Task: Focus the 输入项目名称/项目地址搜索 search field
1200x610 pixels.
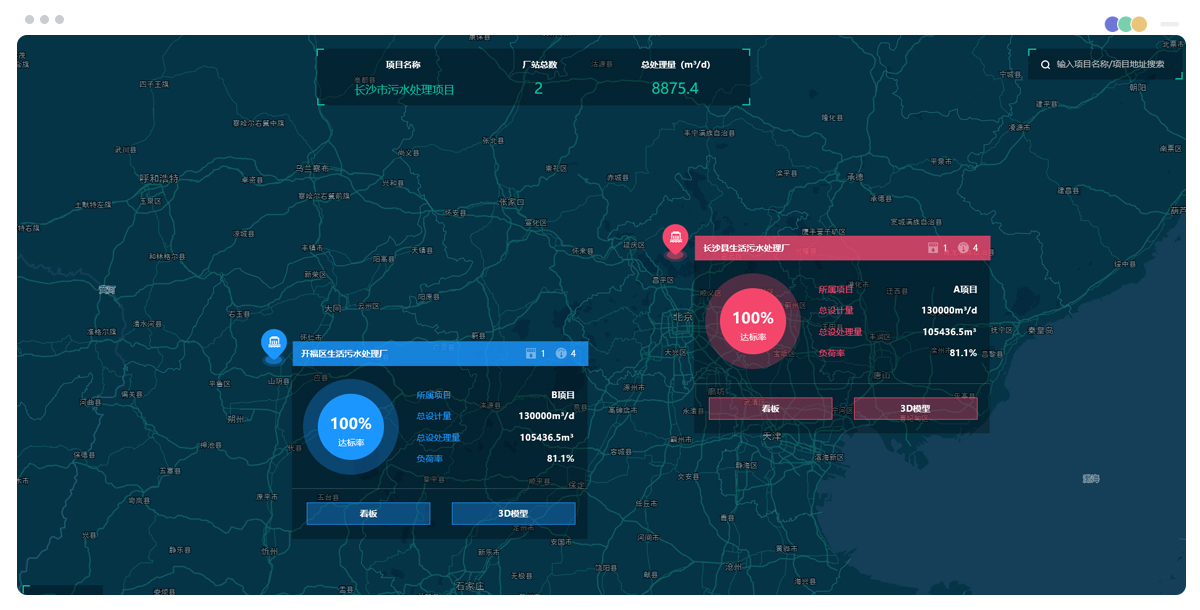Action: click(x=1110, y=64)
